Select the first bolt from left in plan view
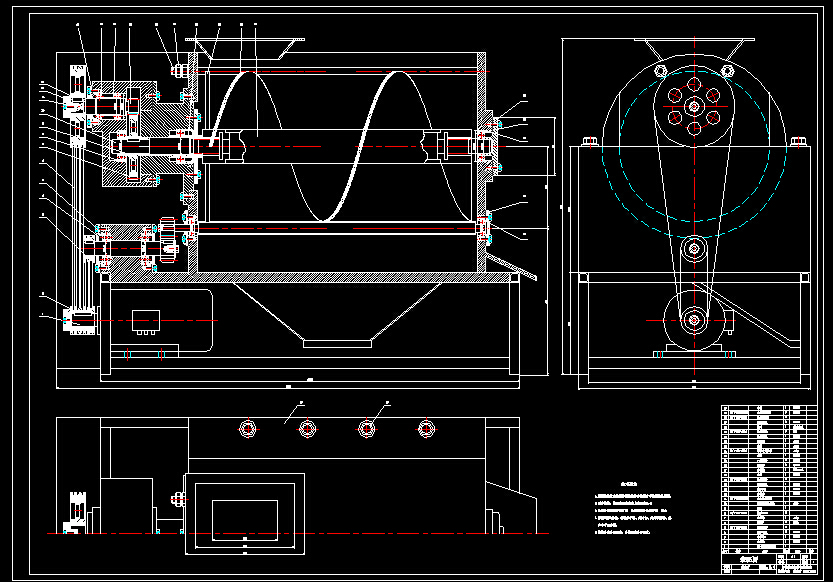This screenshot has width=833, height=582. (x=248, y=429)
